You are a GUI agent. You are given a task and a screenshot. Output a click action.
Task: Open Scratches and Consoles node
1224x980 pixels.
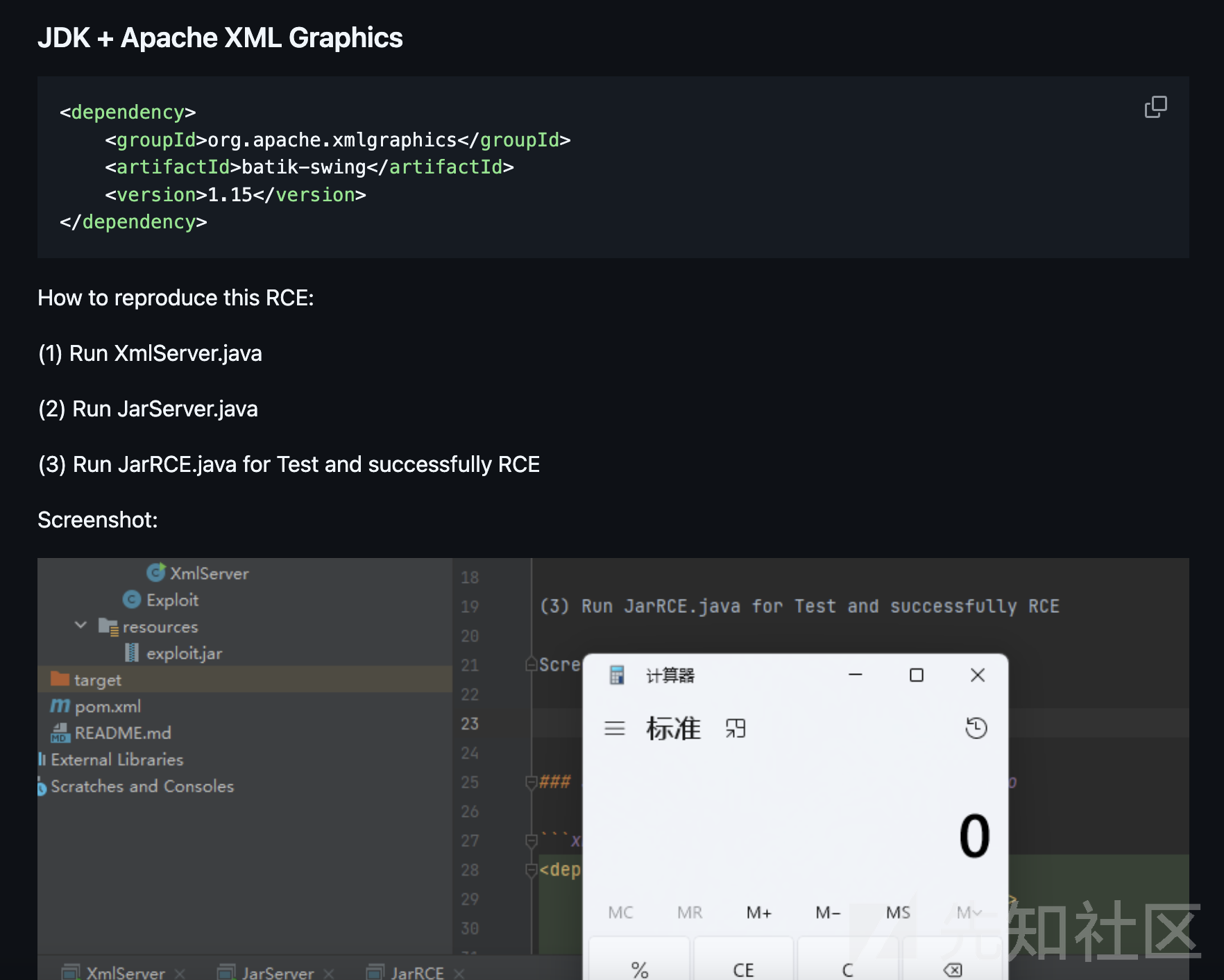[136, 786]
